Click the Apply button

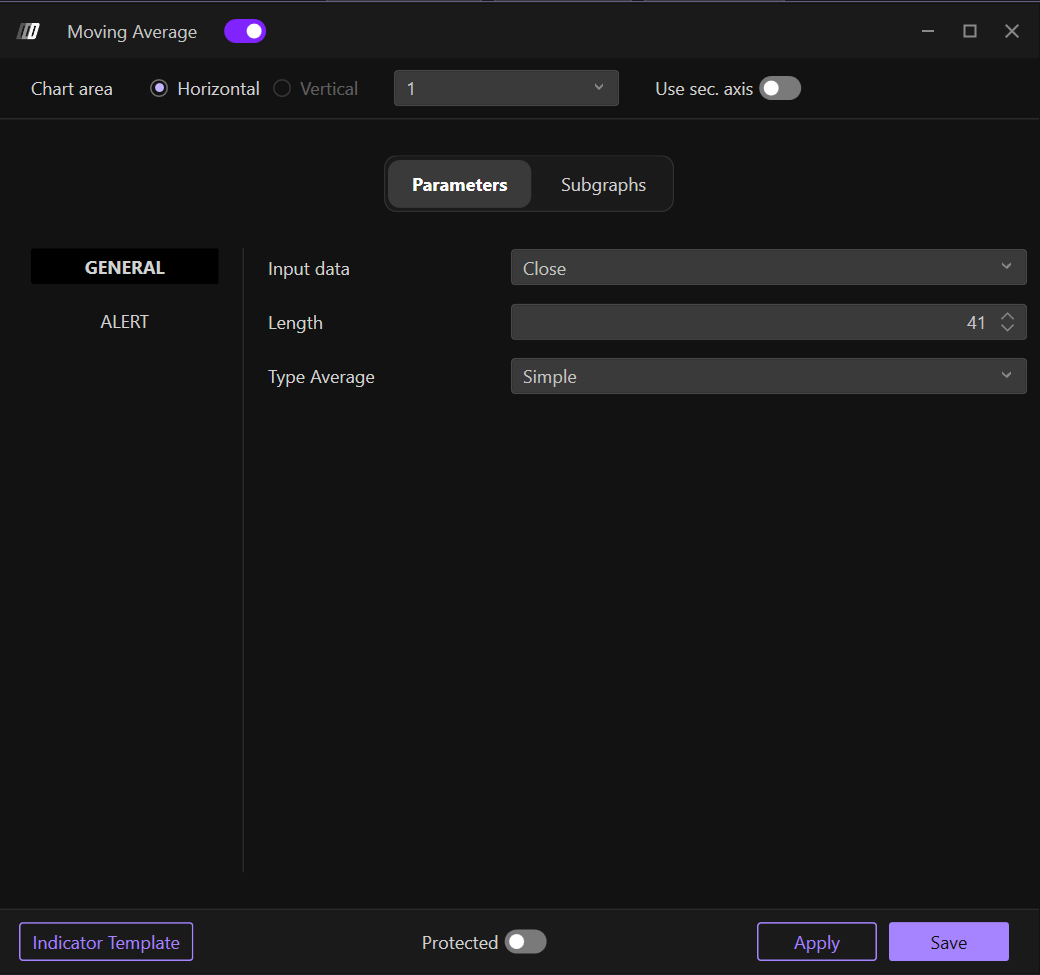pyautogui.click(x=816, y=942)
